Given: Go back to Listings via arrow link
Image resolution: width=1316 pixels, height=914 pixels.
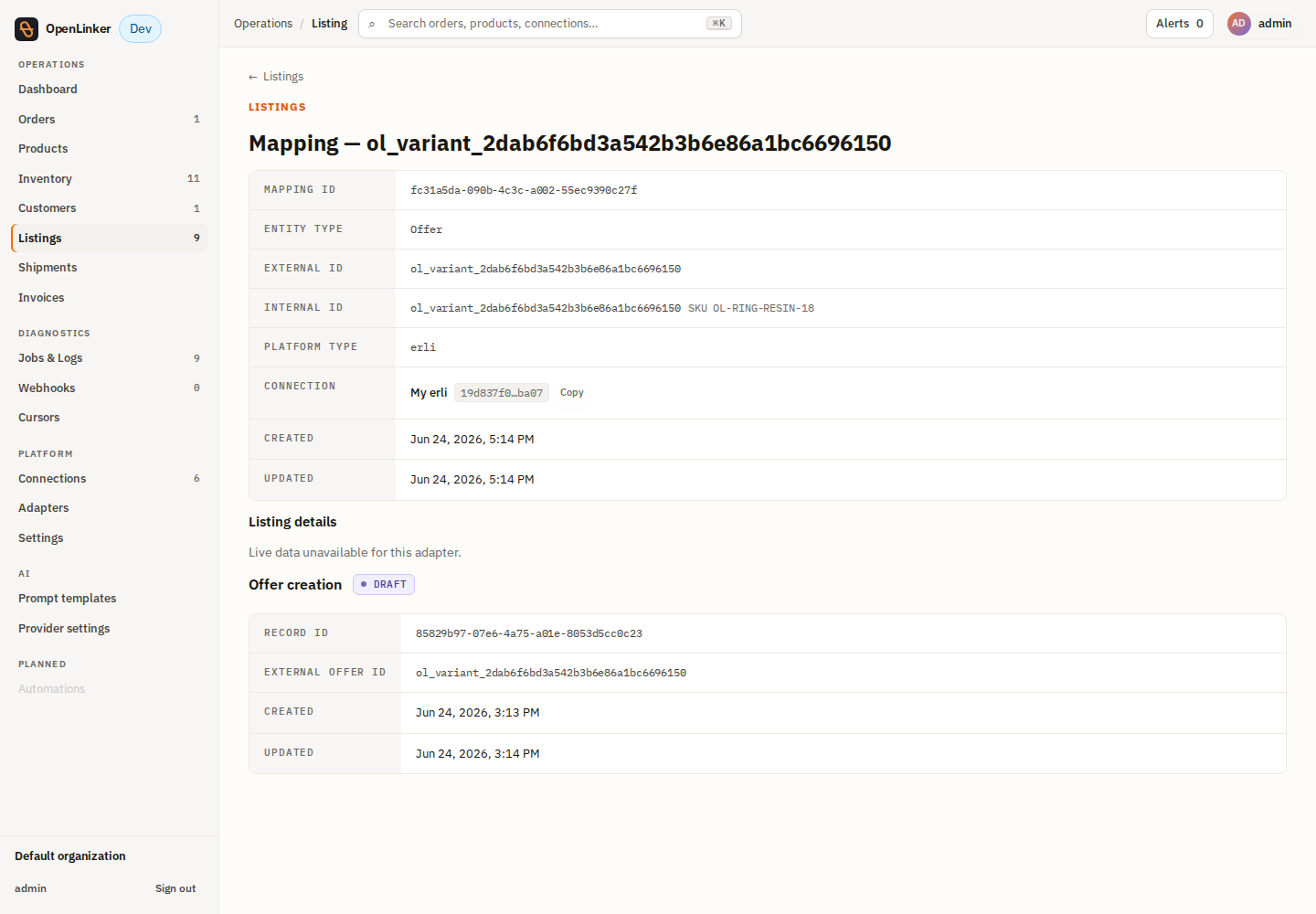Looking at the screenshot, I should click(276, 77).
